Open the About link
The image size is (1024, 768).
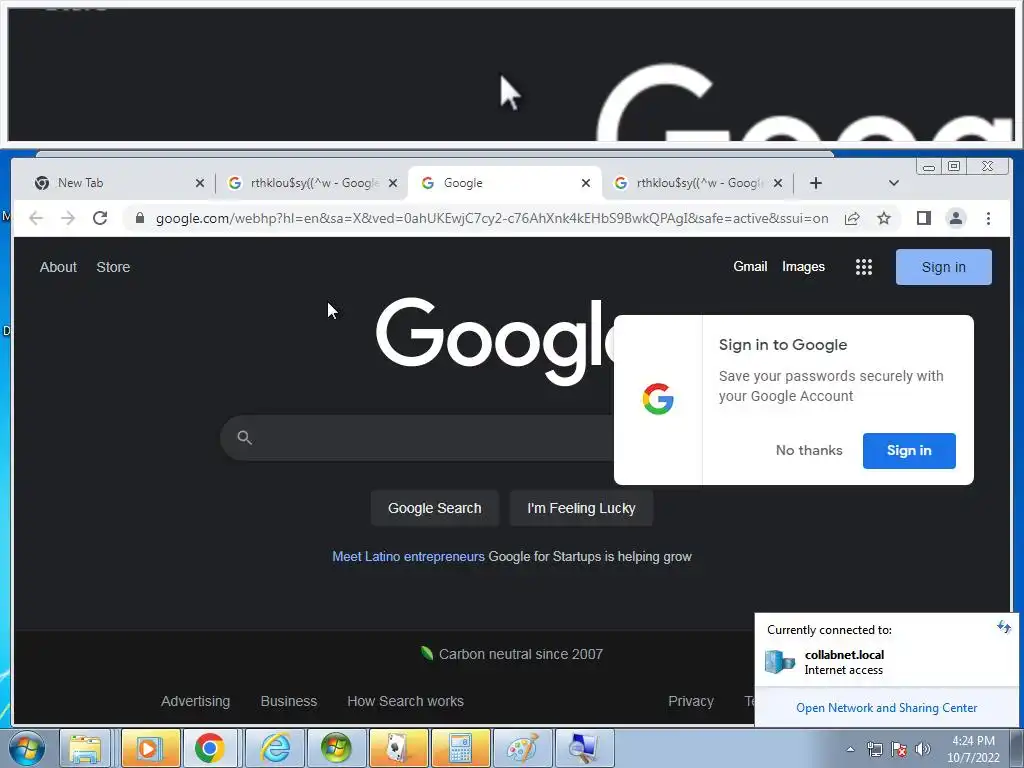[x=58, y=267]
